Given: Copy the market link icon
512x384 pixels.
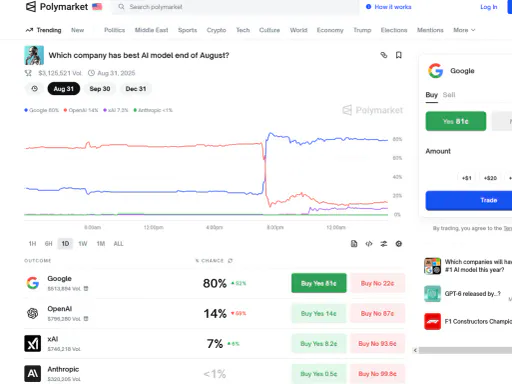Looking at the screenshot, I should [x=384, y=55].
